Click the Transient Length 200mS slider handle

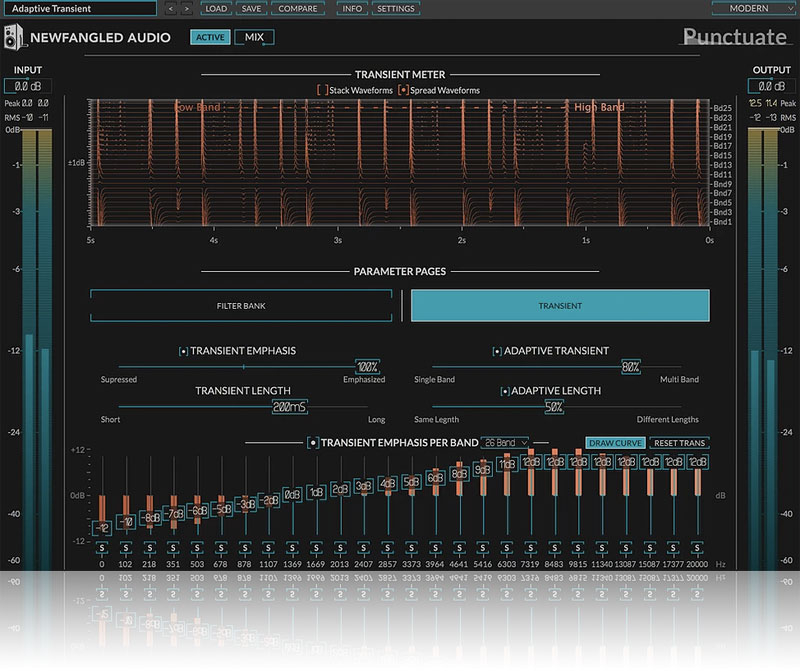coord(289,407)
